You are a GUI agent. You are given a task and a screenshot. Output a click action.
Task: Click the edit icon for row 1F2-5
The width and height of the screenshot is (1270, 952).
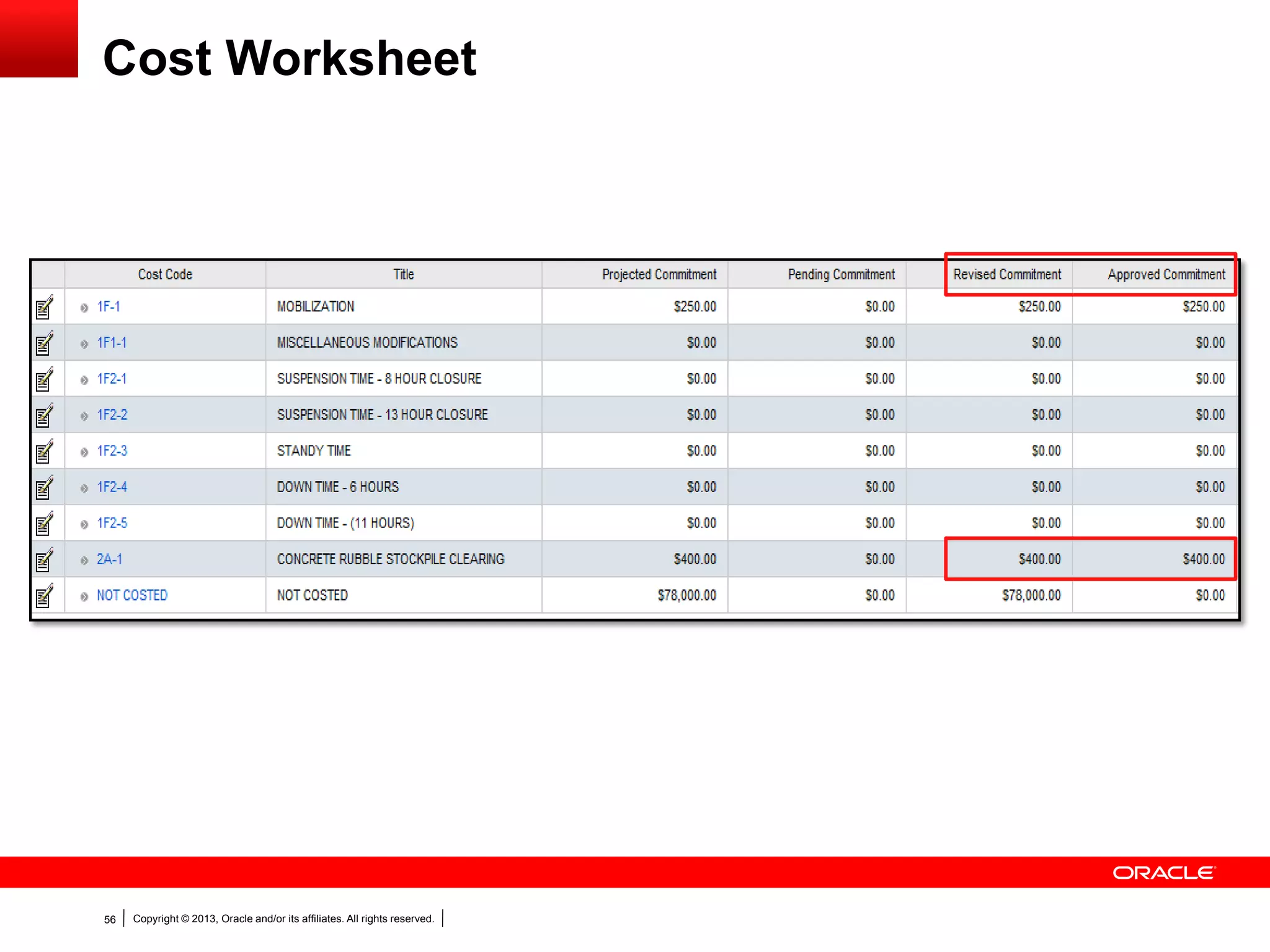coord(45,523)
